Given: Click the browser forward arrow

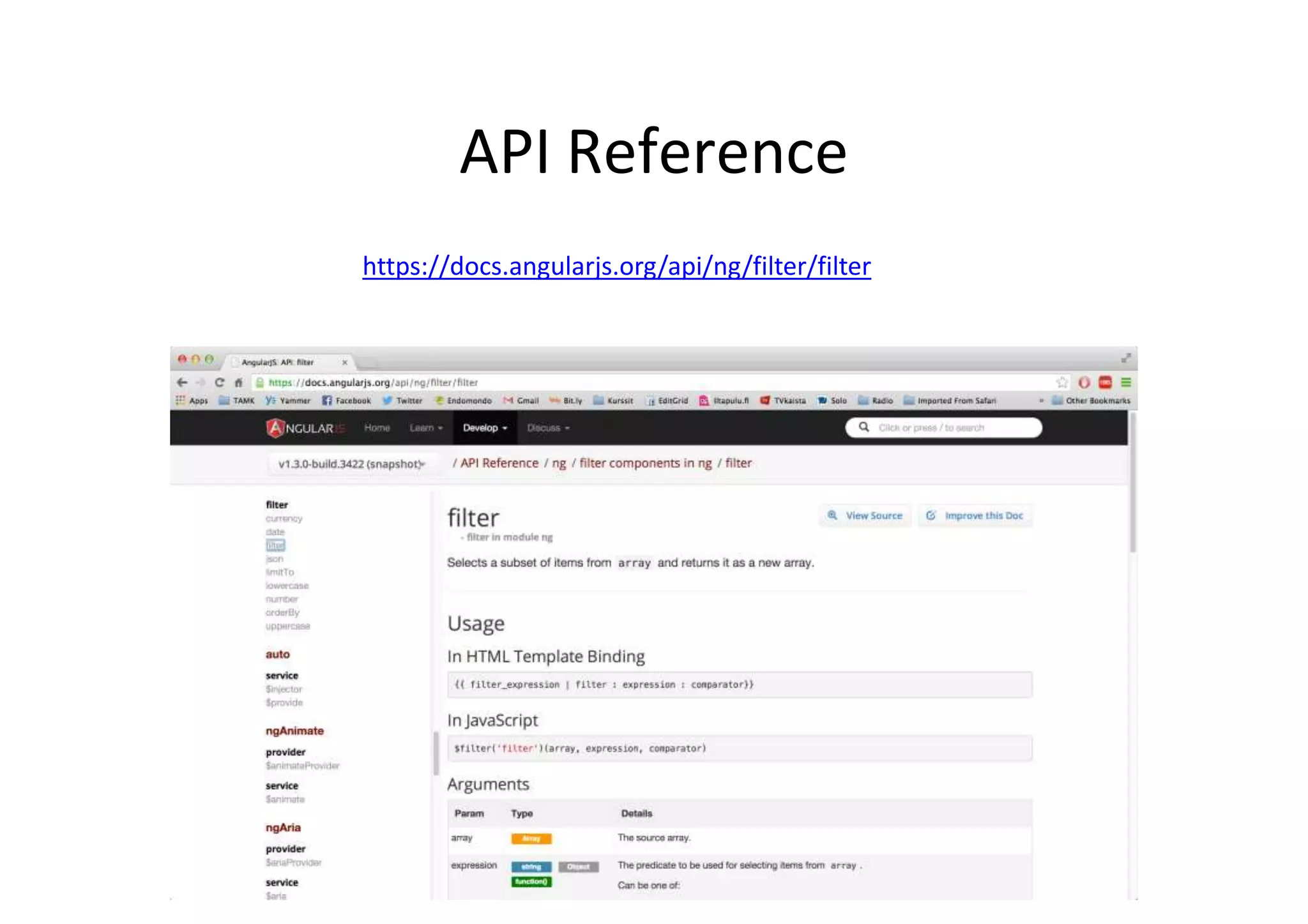Looking at the screenshot, I should point(201,382).
